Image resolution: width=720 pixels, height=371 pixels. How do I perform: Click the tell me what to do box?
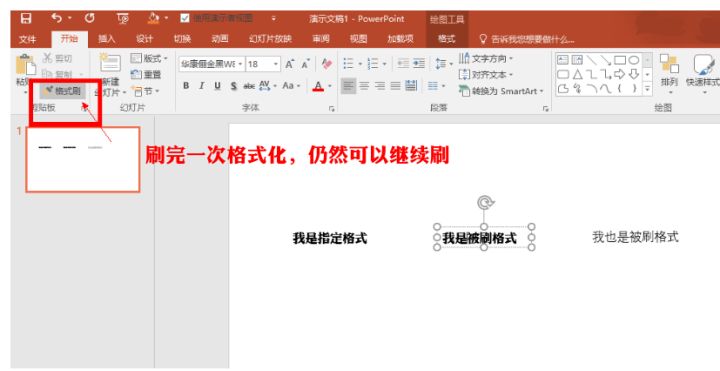527,39
